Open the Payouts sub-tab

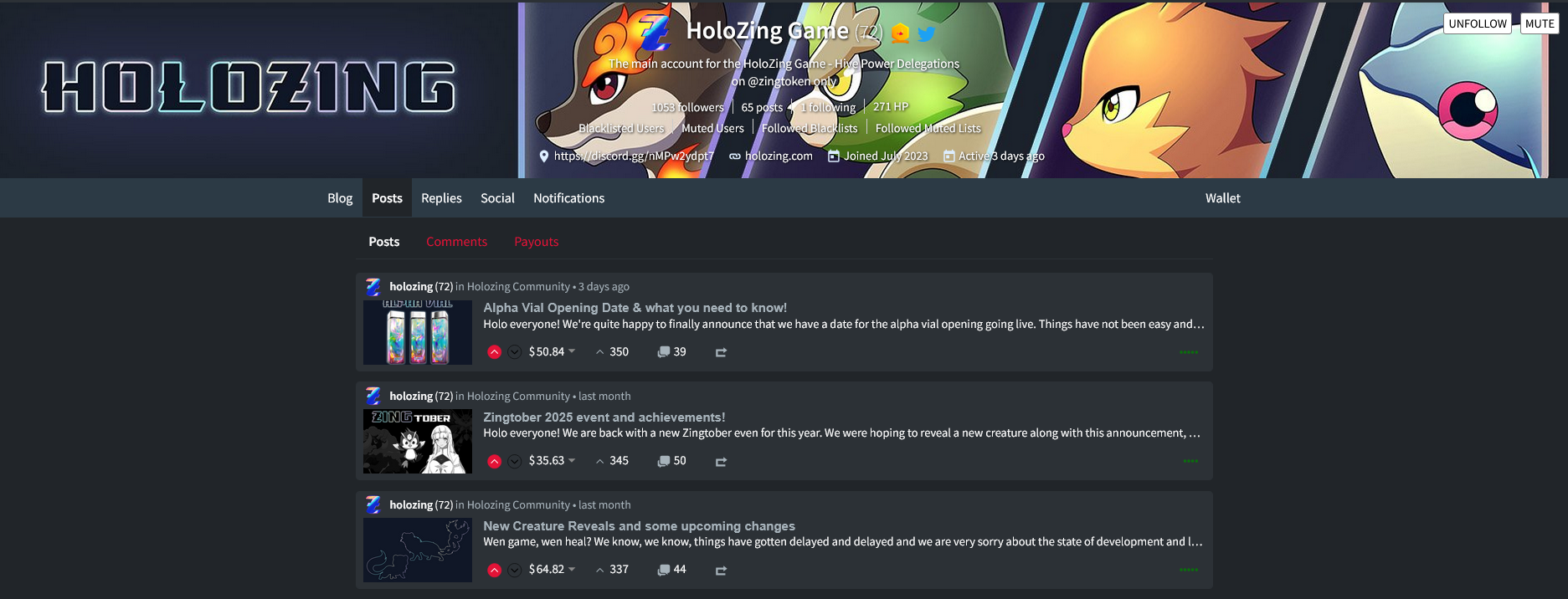(536, 242)
